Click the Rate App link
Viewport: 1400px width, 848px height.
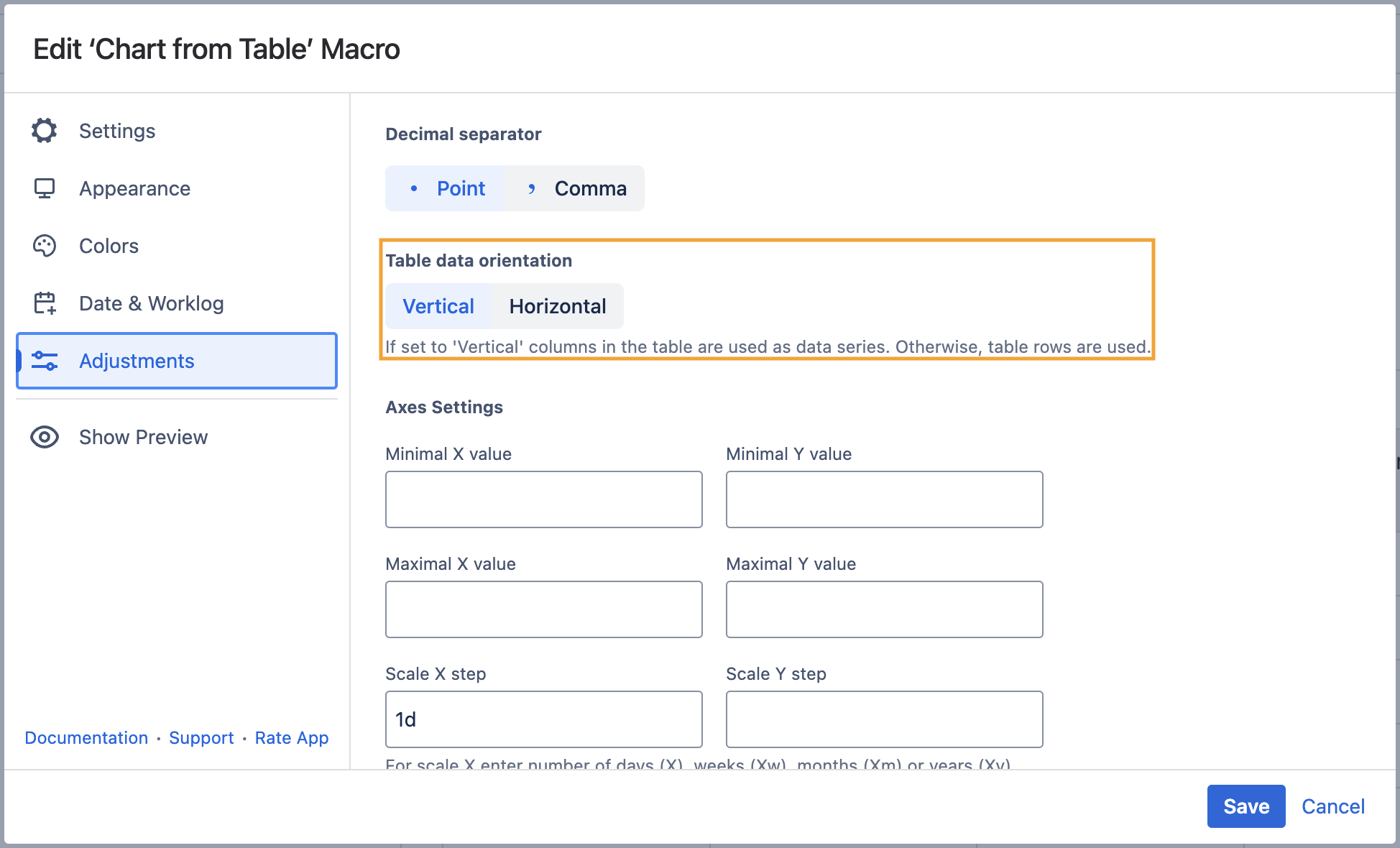click(x=291, y=738)
